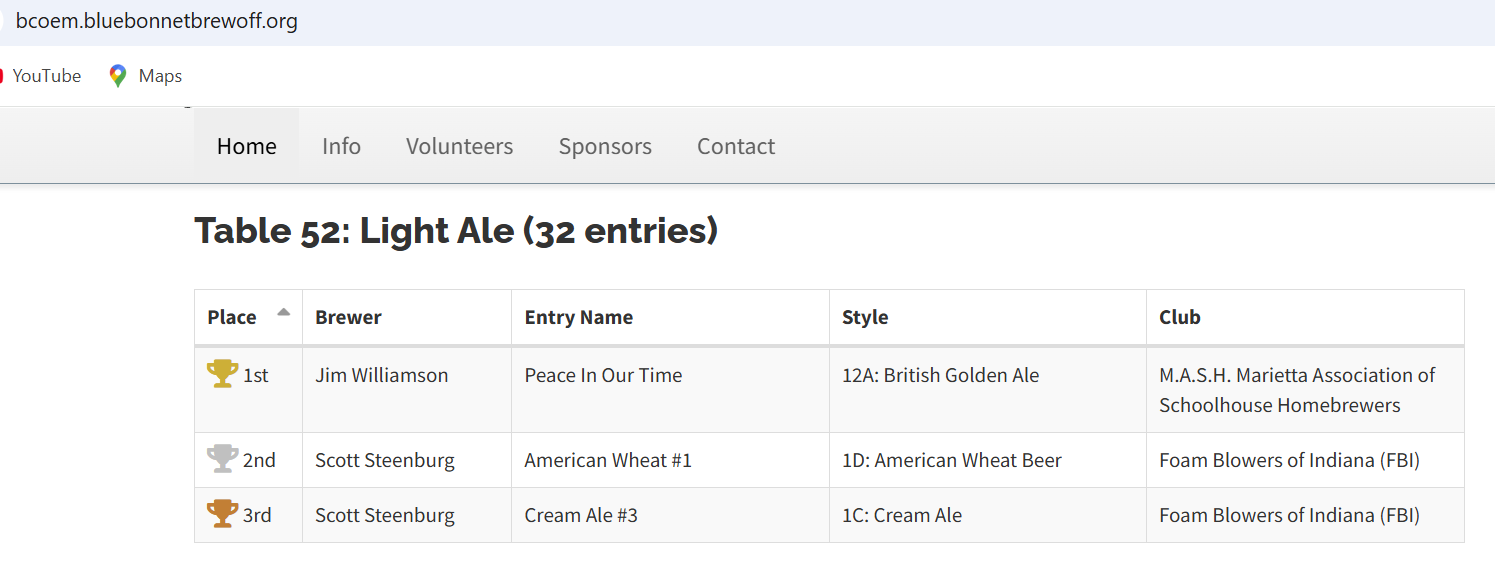Open the Home navigation tab

point(246,146)
